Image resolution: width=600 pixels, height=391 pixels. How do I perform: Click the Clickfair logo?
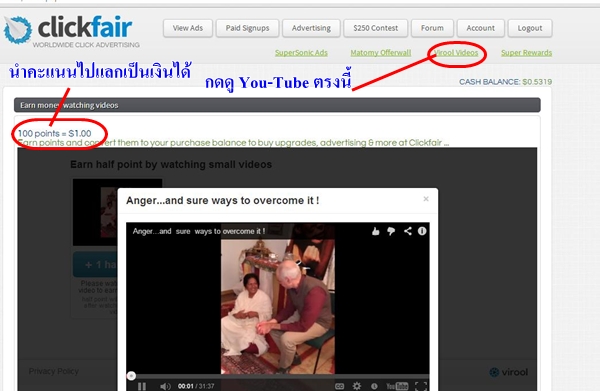tap(71, 31)
